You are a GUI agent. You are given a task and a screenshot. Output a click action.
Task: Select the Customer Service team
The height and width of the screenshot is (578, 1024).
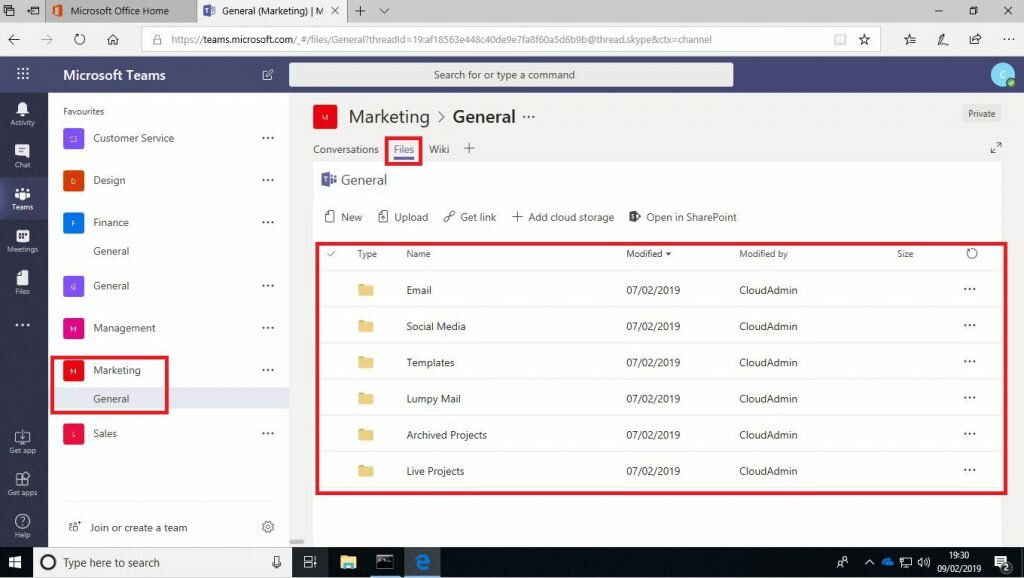pyautogui.click(x=133, y=138)
